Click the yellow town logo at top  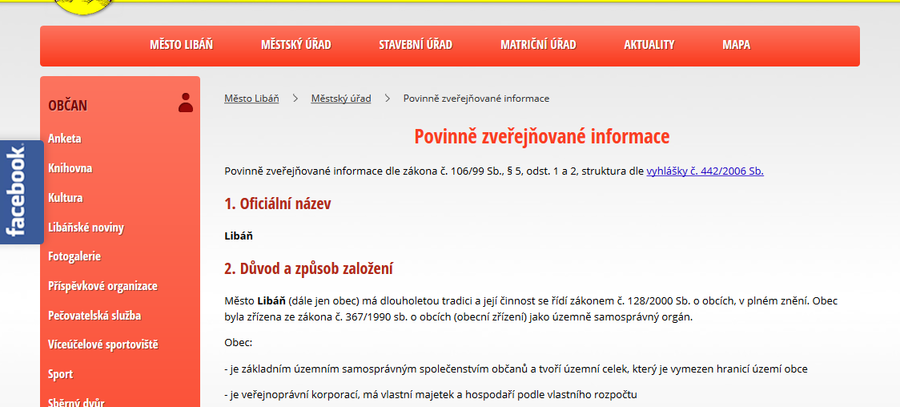click(x=84, y=7)
